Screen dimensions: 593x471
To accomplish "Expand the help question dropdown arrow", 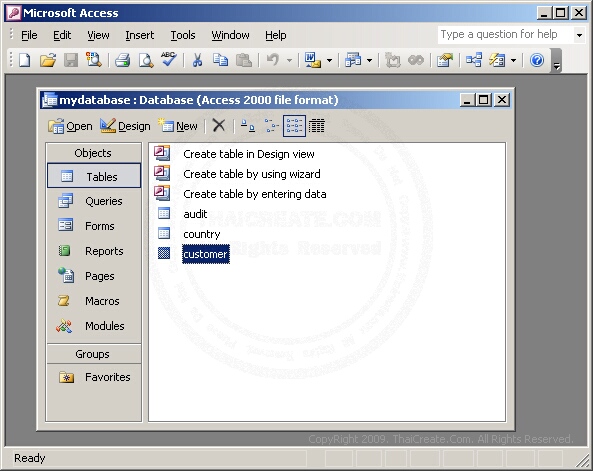I will pos(579,35).
